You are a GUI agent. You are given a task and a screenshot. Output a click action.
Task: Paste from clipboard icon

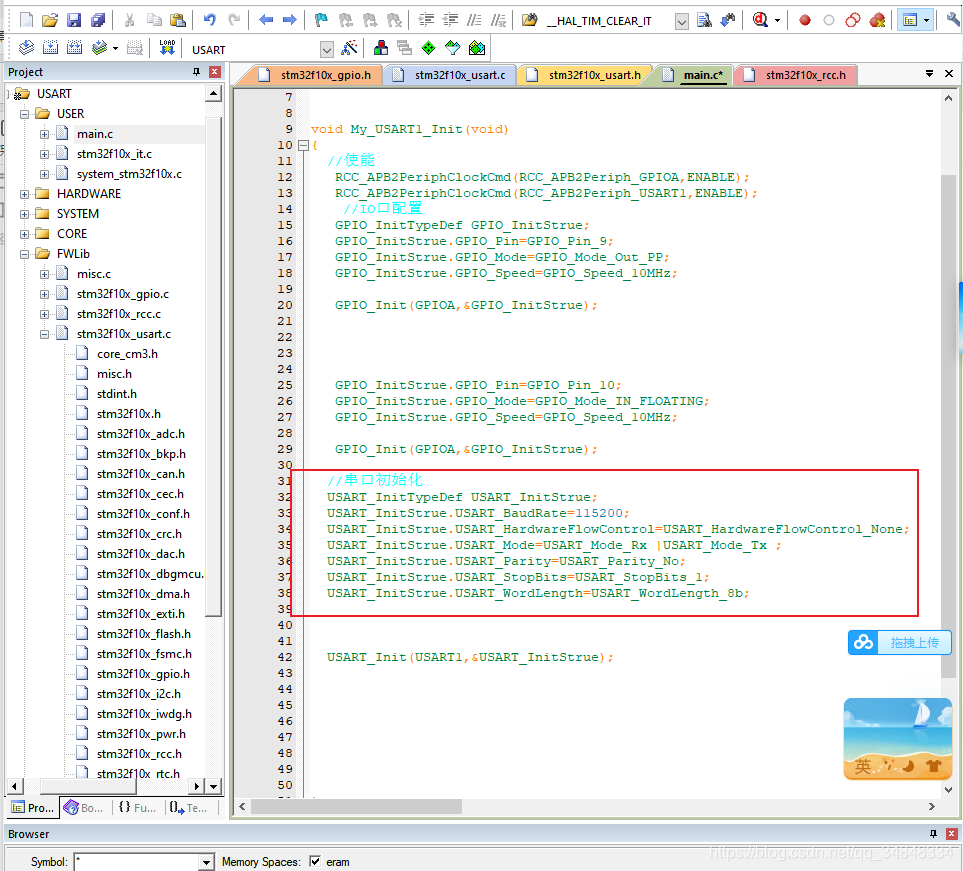[x=177, y=20]
